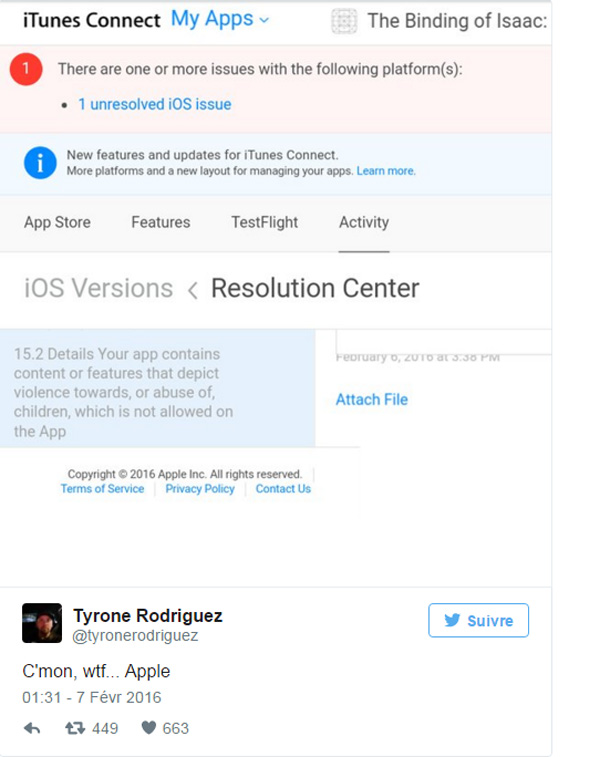Follow Tyrone with the Suivre button
This screenshot has width=600, height=757.
(478, 620)
